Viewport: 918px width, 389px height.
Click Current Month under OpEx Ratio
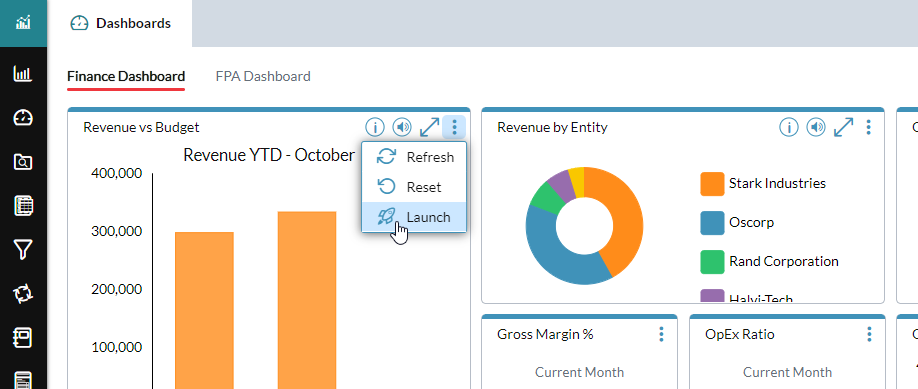[787, 372]
